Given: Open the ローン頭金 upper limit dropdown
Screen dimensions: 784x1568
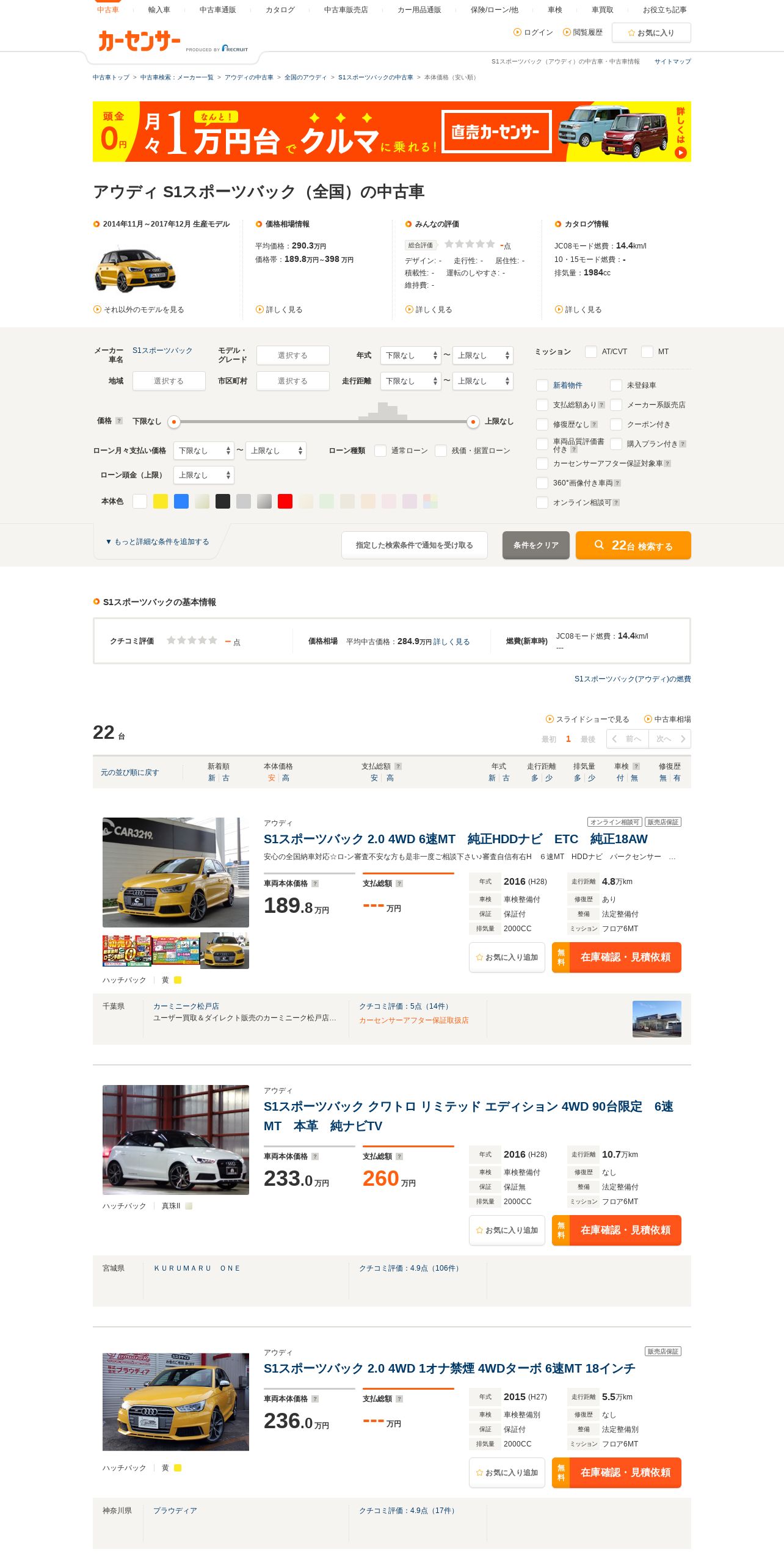Looking at the screenshot, I should click(x=204, y=475).
